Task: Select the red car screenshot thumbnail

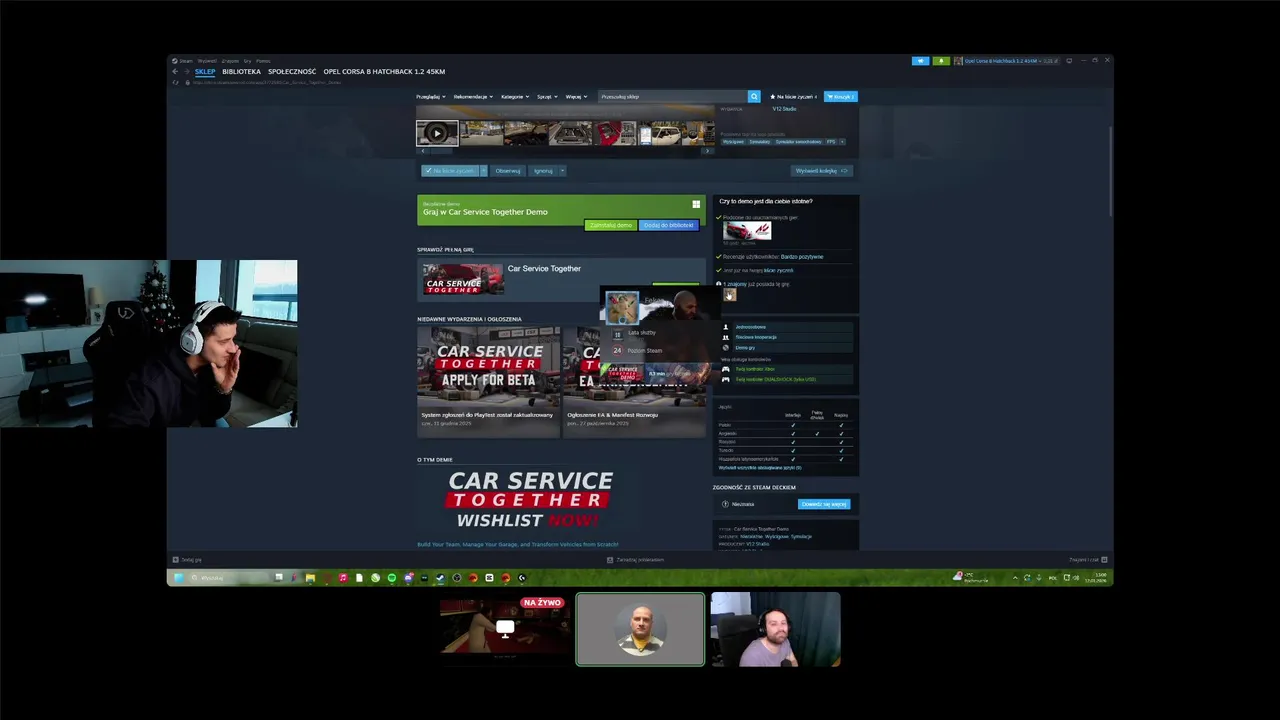Action: pos(614,133)
